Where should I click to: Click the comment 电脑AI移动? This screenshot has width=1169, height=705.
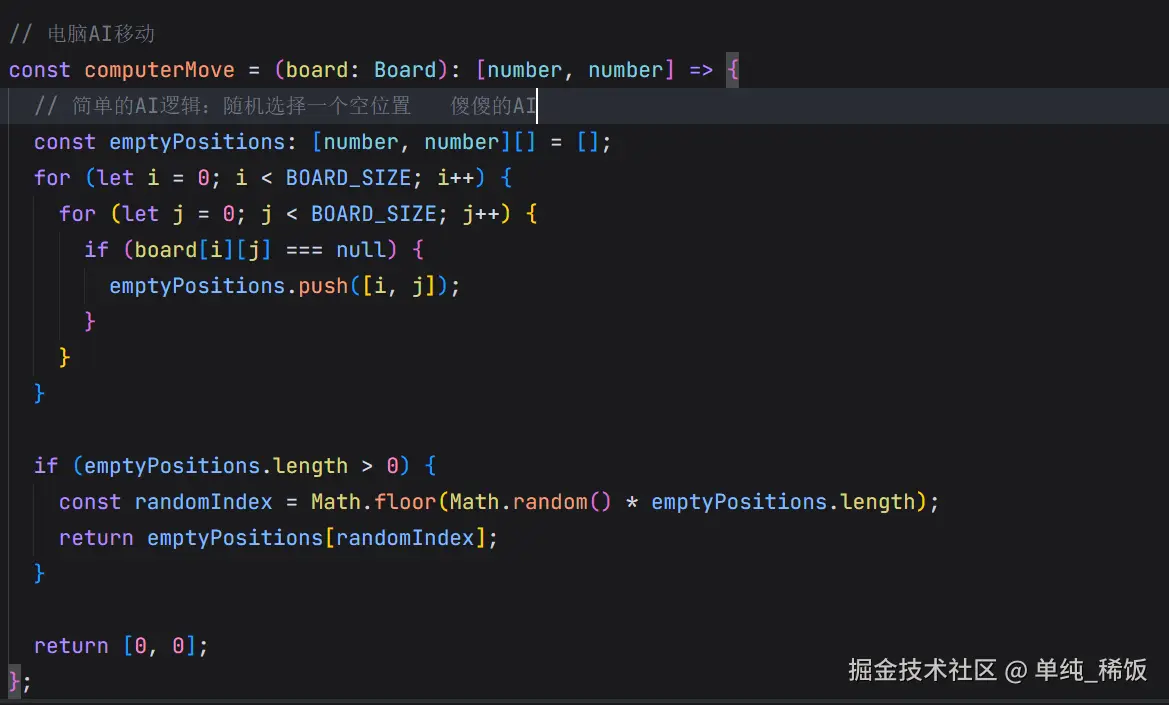(x=98, y=33)
